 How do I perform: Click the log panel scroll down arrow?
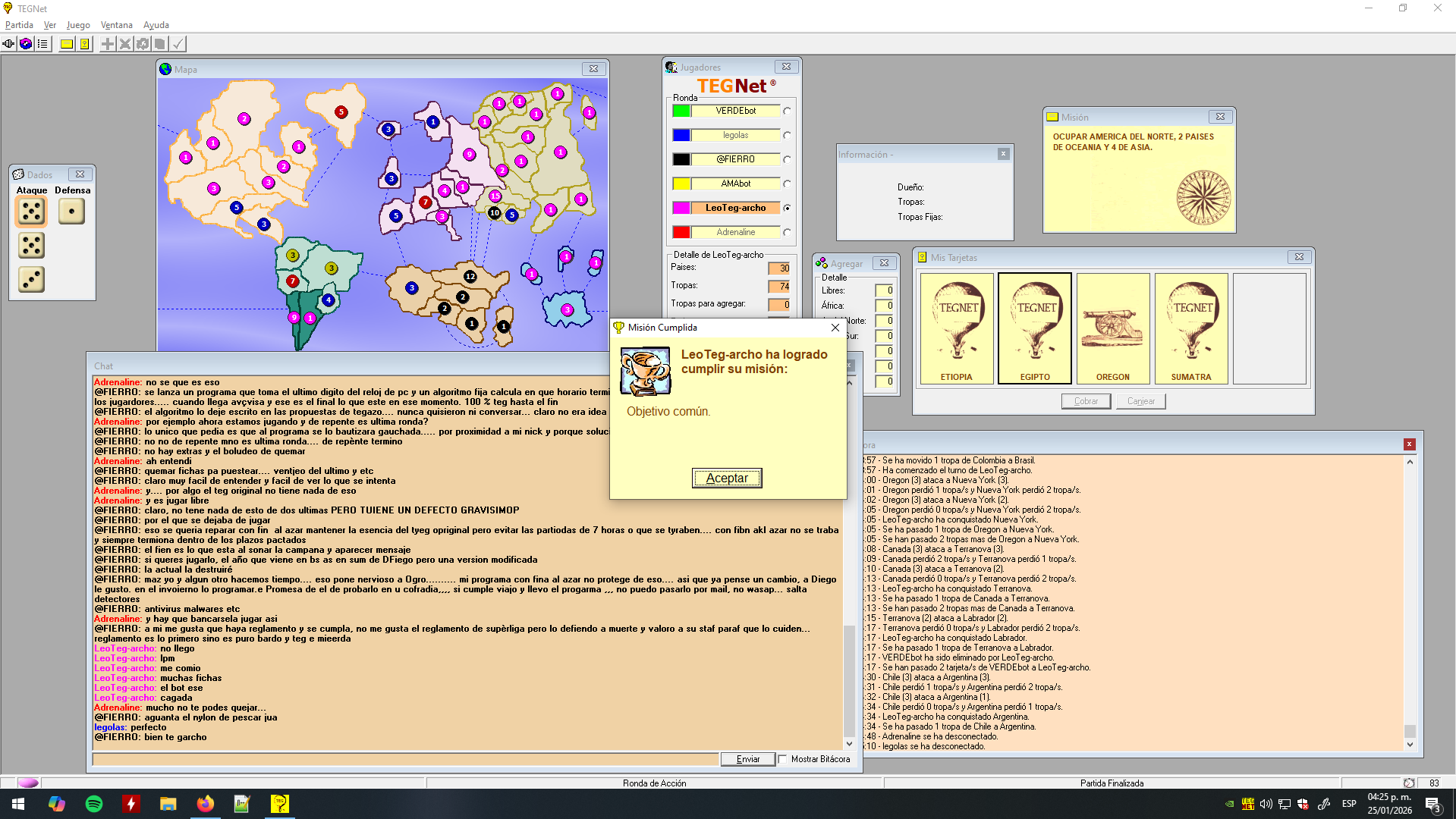click(x=1410, y=745)
